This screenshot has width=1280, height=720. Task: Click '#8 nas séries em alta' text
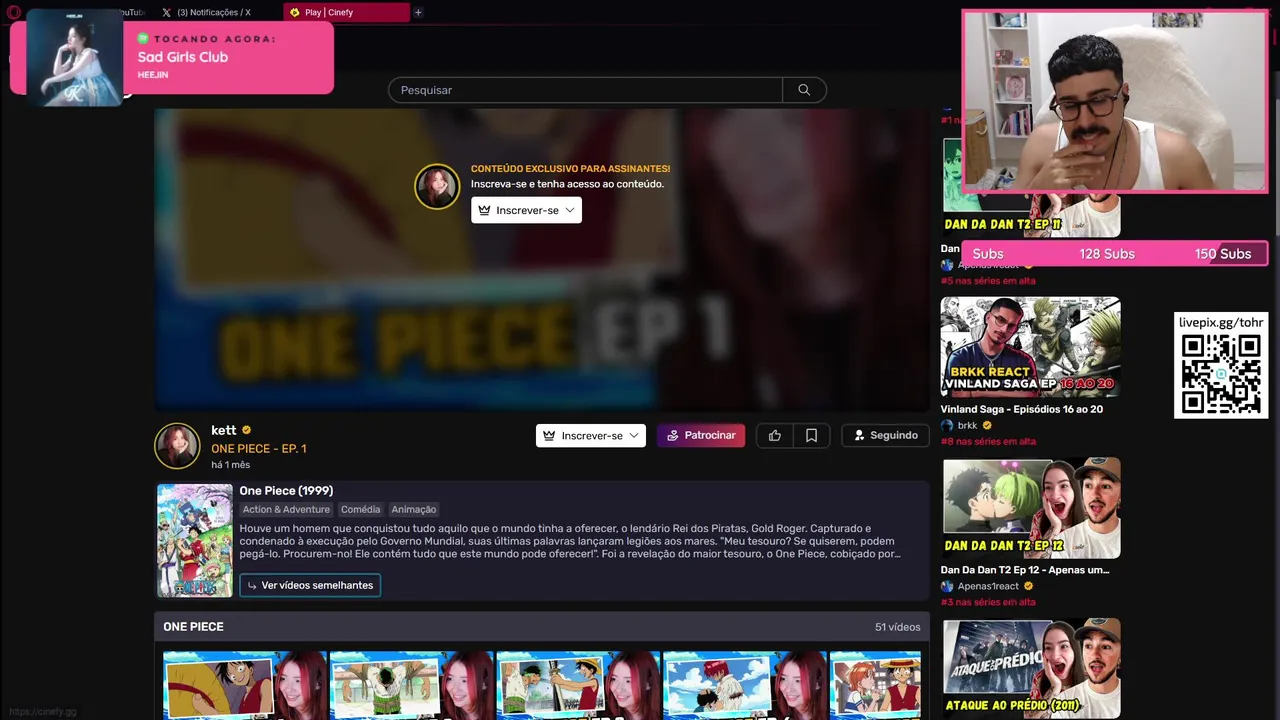(988, 441)
